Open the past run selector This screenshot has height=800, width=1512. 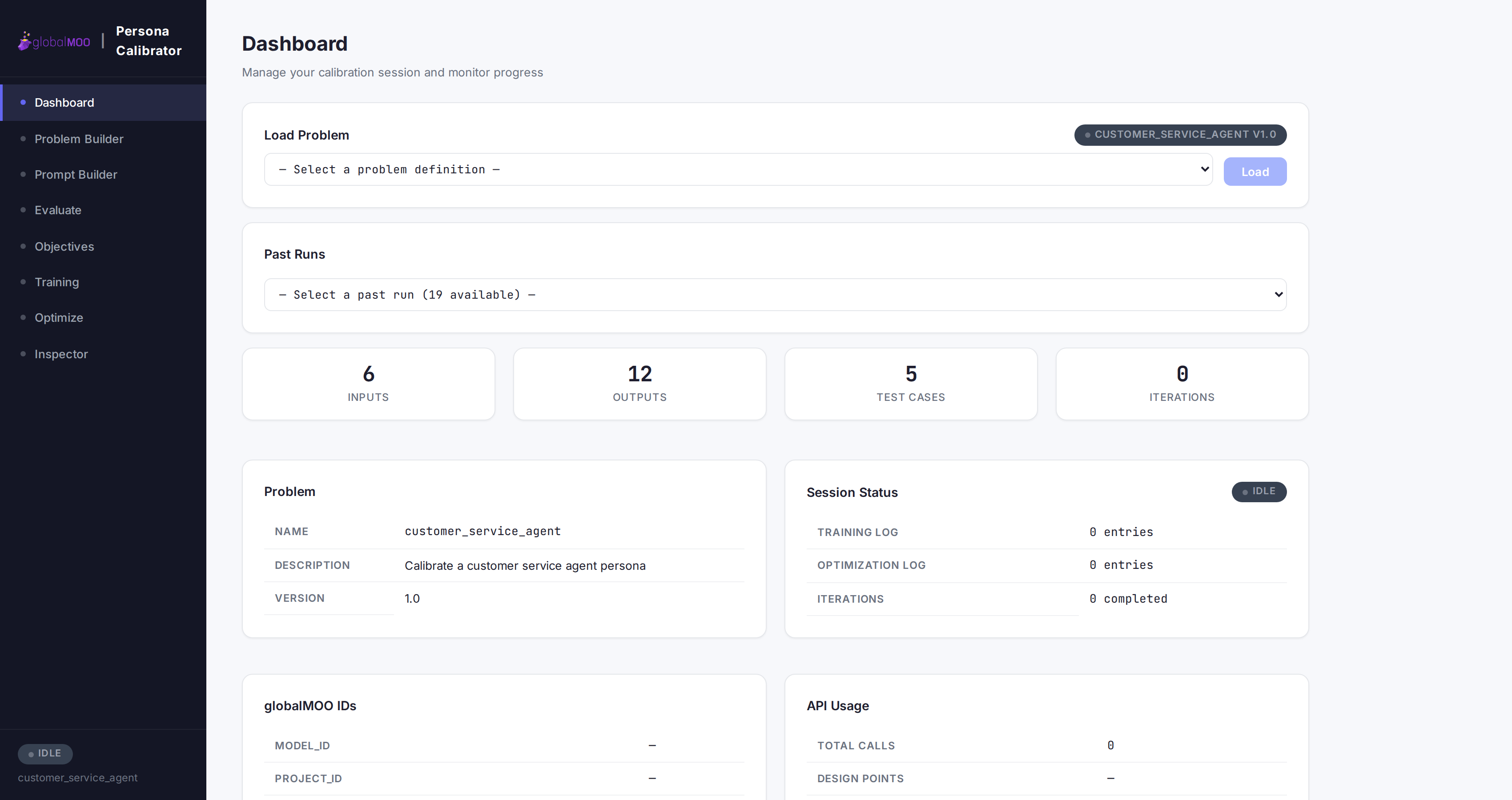point(775,294)
